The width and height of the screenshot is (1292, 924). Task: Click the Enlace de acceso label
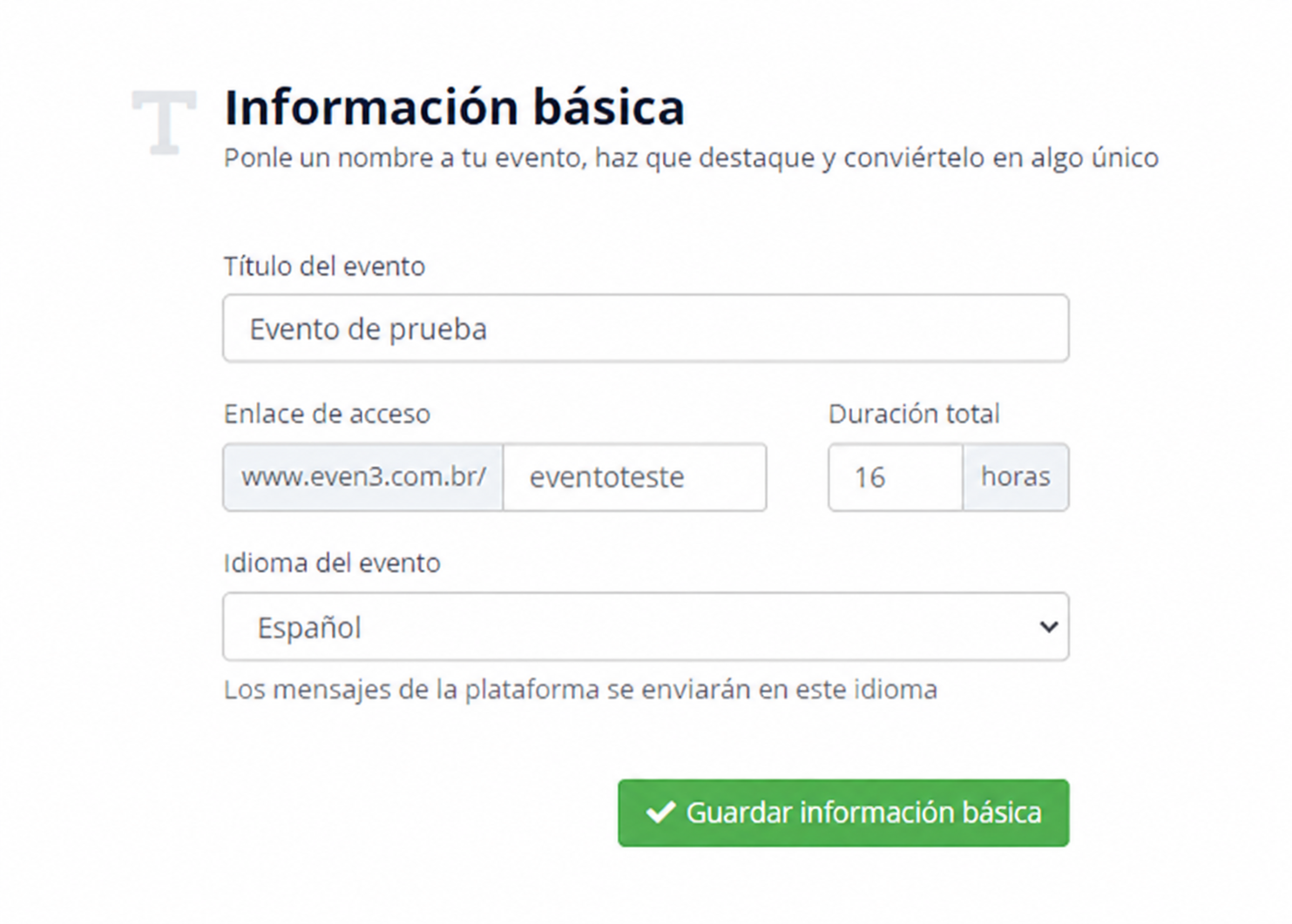(327, 414)
